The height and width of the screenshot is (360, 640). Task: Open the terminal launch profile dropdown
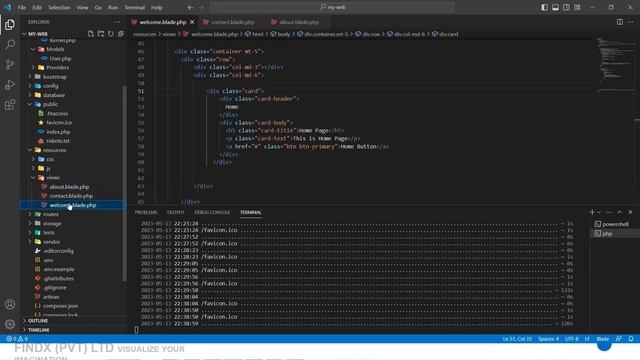coord(599,212)
